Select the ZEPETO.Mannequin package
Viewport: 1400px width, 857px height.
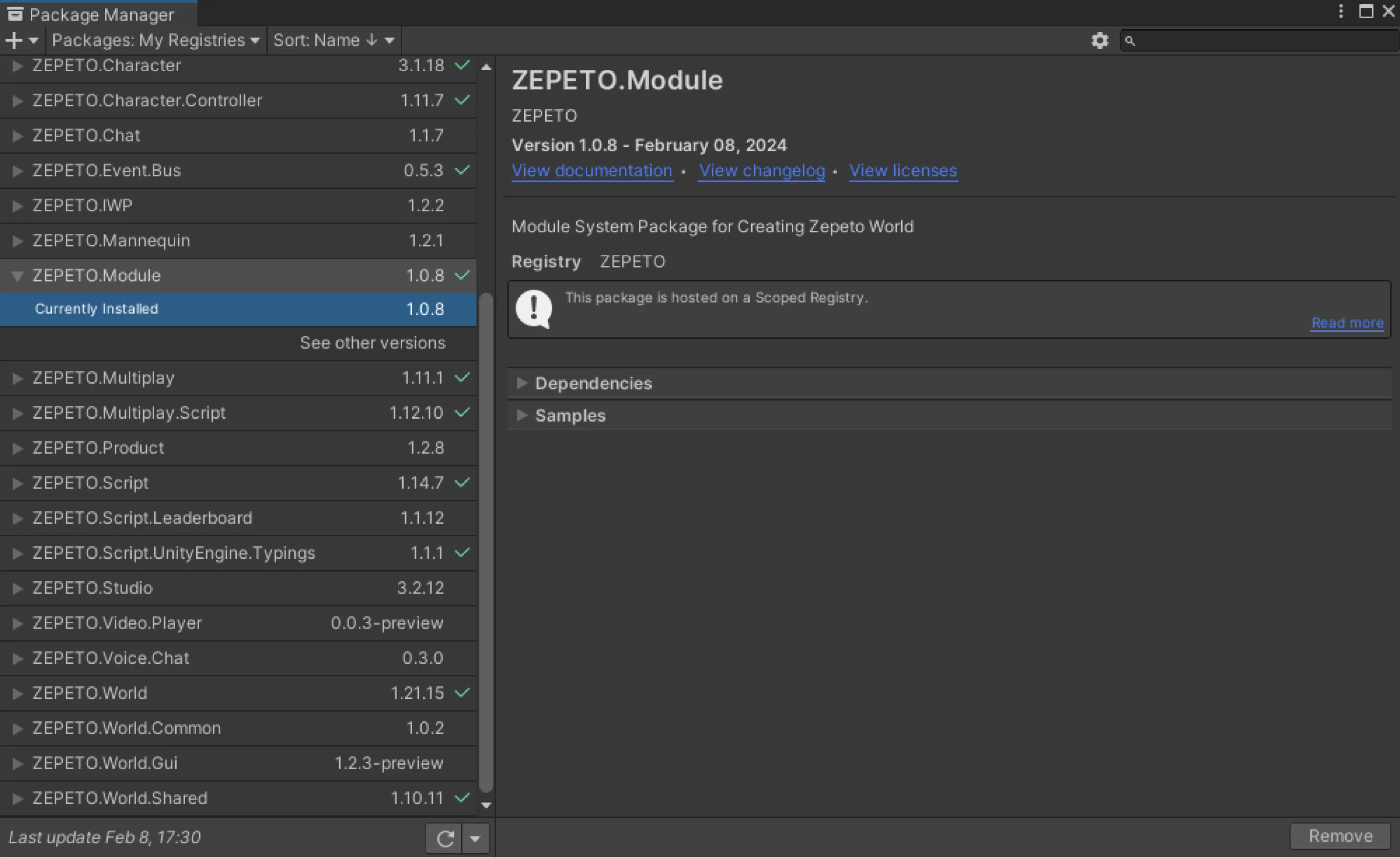pyautogui.click(x=238, y=241)
